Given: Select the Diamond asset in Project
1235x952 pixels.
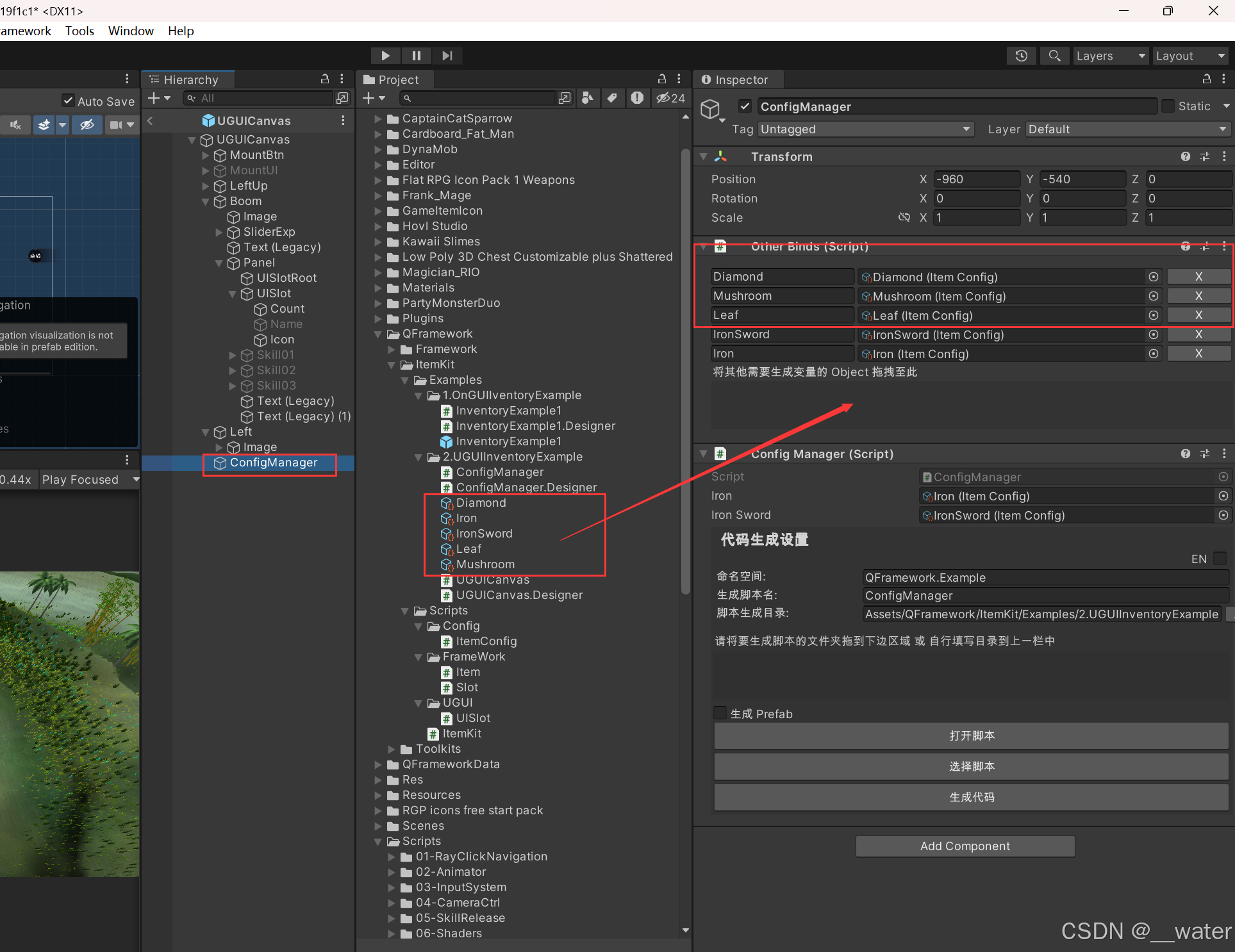Looking at the screenshot, I should (481, 503).
